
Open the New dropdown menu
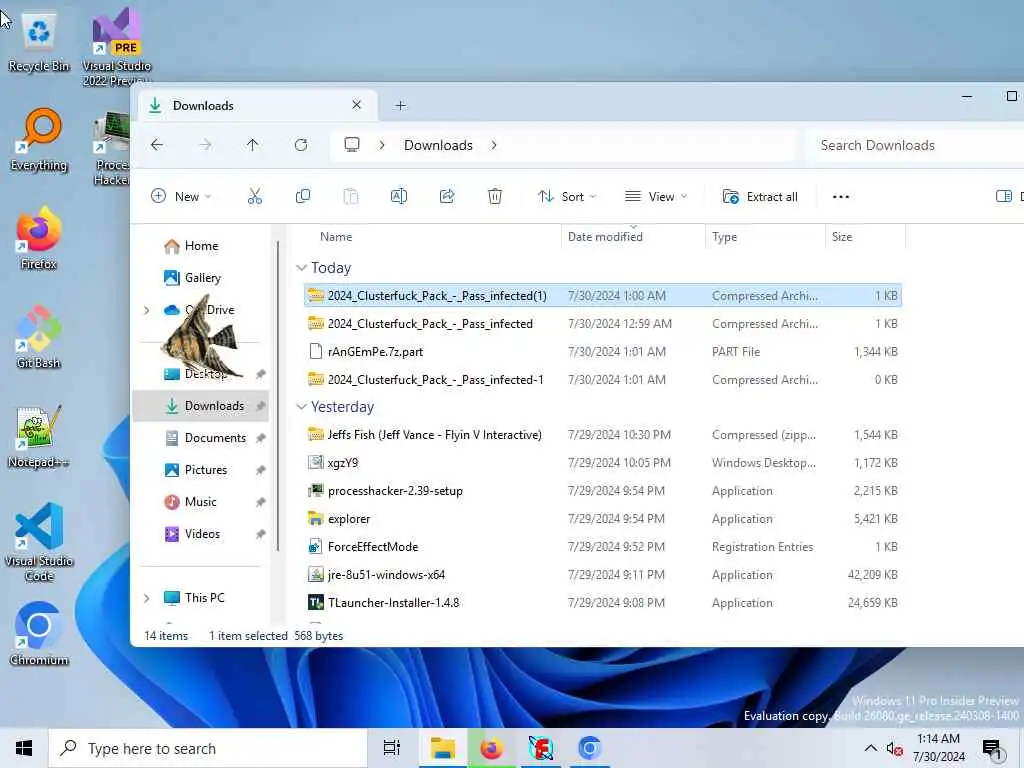pos(181,197)
